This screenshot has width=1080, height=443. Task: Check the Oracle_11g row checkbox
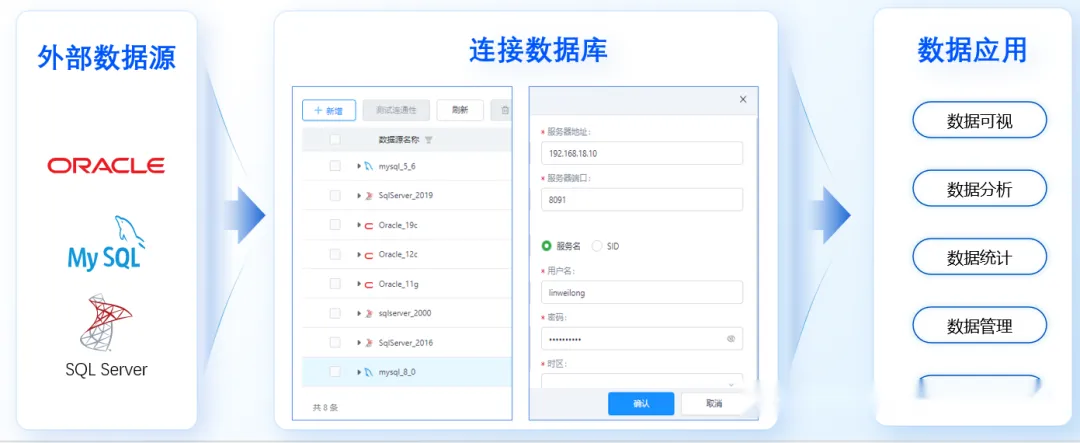[x=335, y=284]
